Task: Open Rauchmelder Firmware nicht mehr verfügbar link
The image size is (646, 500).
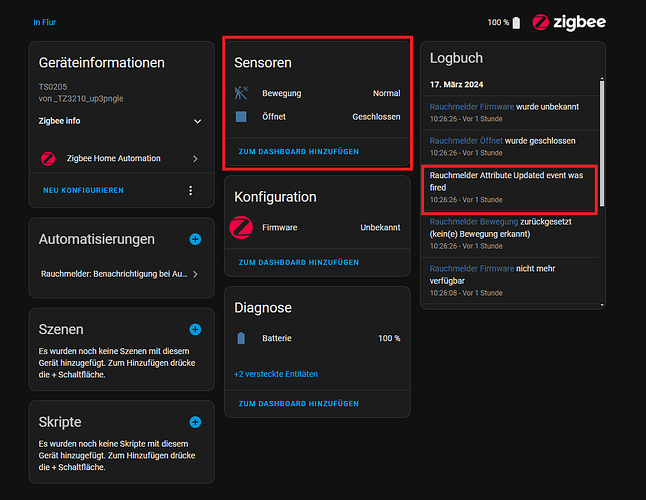Action: click(472, 269)
